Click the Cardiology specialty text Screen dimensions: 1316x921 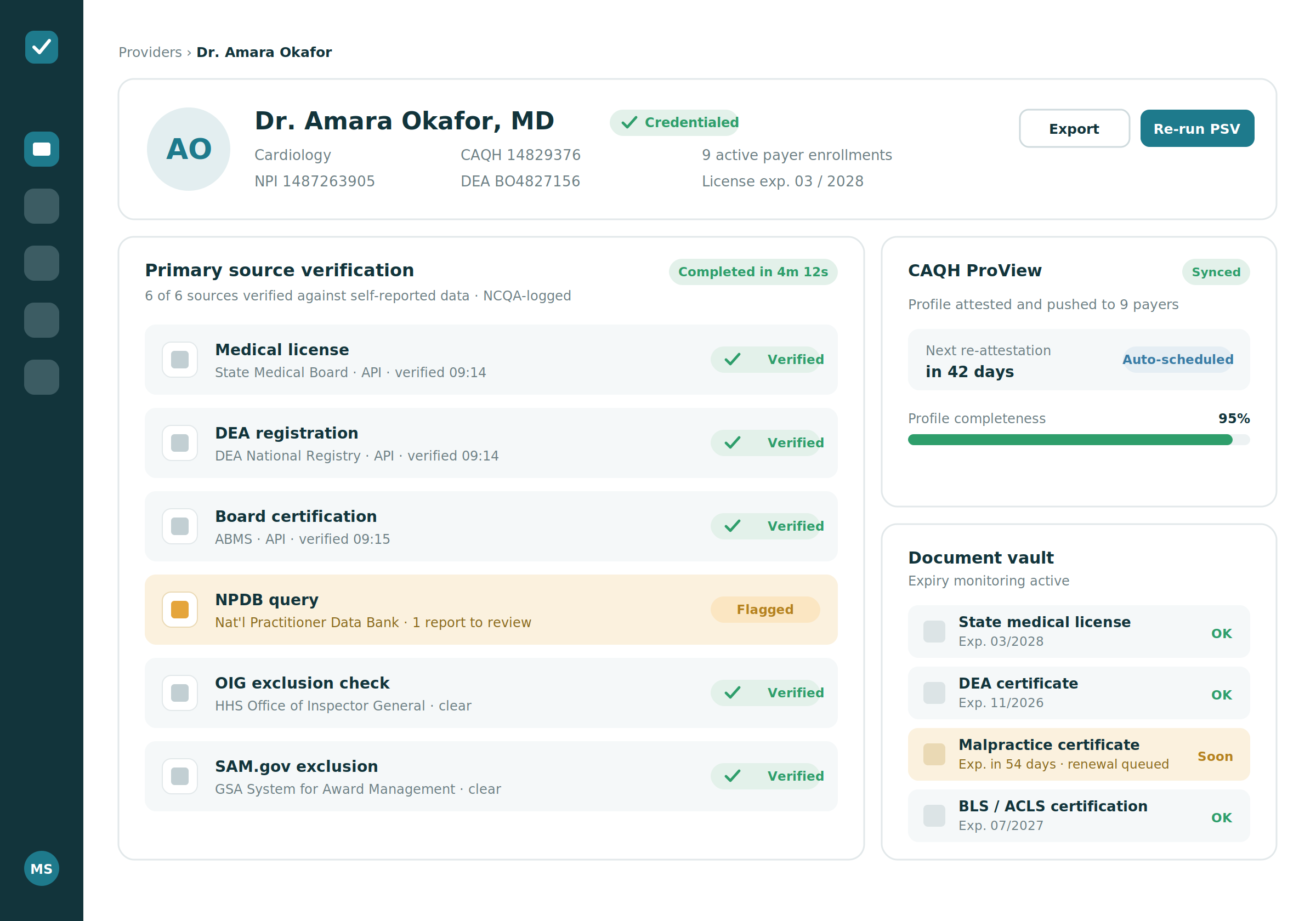tap(292, 155)
